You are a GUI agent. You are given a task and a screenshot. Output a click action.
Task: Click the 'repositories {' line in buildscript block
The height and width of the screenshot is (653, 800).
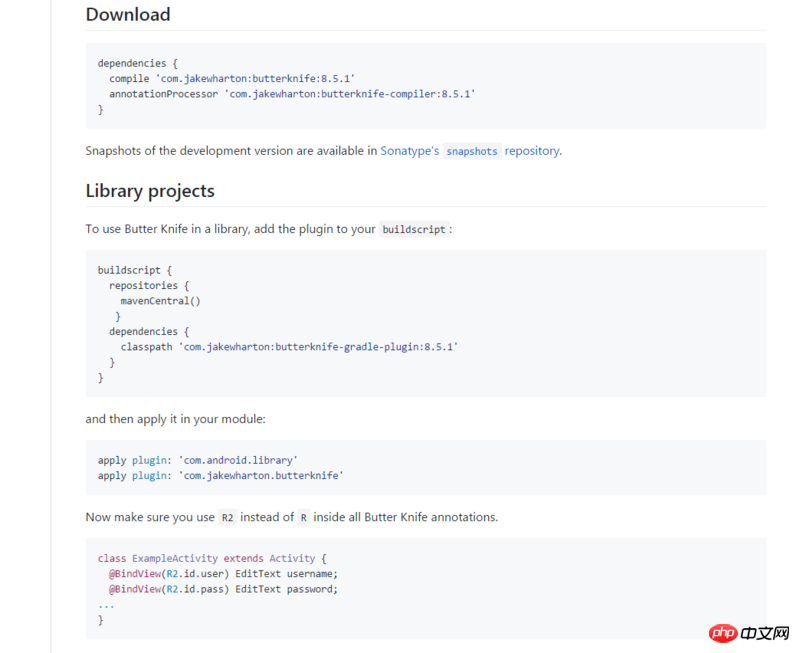coord(149,286)
